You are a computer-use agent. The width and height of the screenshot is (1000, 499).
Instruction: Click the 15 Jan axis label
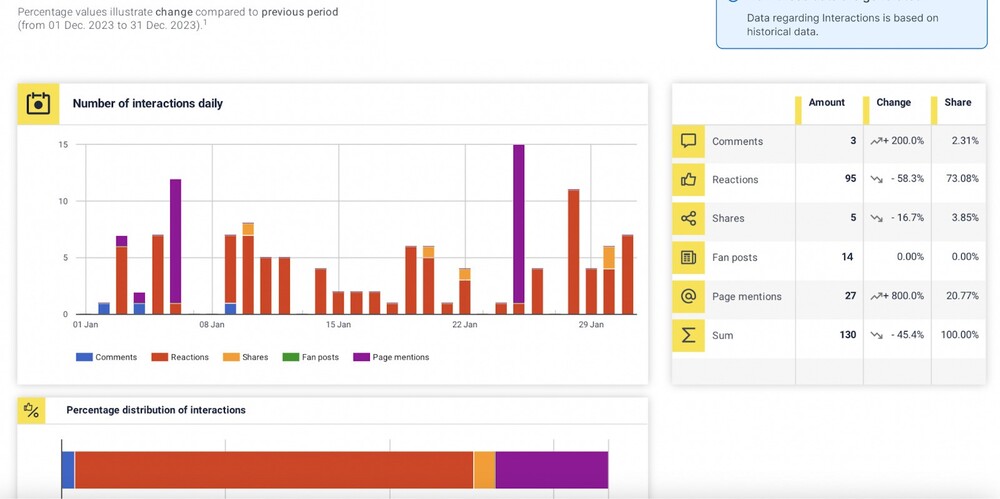pos(338,325)
